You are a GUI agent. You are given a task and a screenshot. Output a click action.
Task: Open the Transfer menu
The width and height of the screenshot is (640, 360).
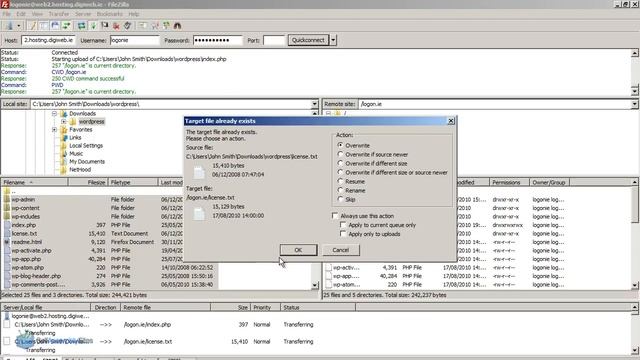(x=59, y=14)
